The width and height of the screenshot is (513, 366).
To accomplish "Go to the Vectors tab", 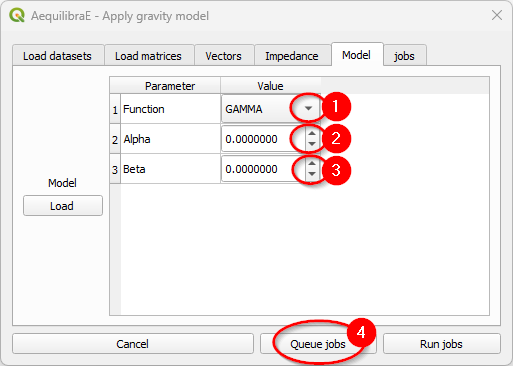I will coord(224,55).
